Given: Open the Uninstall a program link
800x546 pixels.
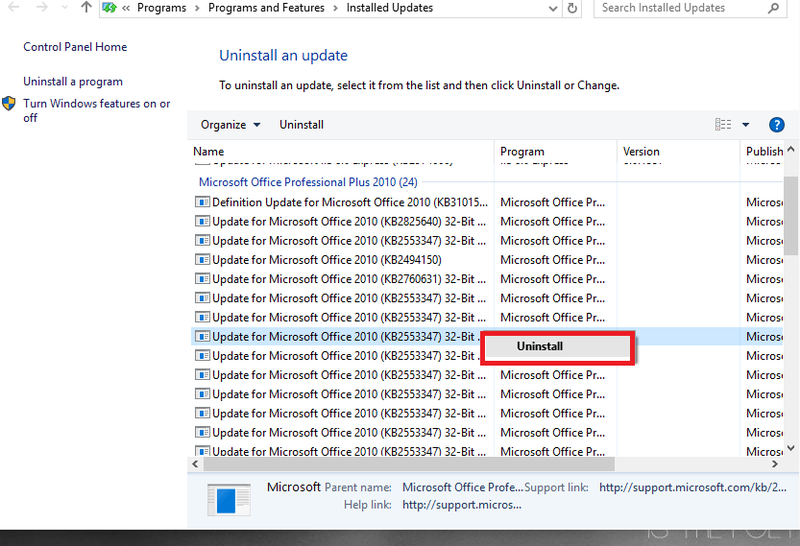Looking at the screenshot, I should pos(73,82).
